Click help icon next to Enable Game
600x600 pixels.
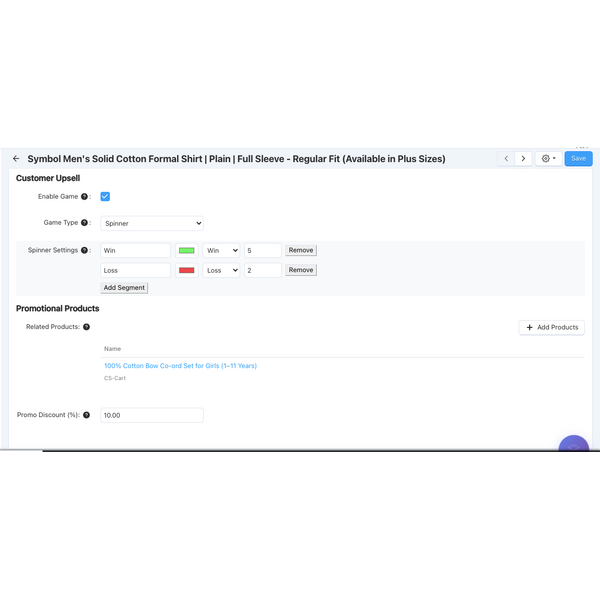click(x=85, y=197)
